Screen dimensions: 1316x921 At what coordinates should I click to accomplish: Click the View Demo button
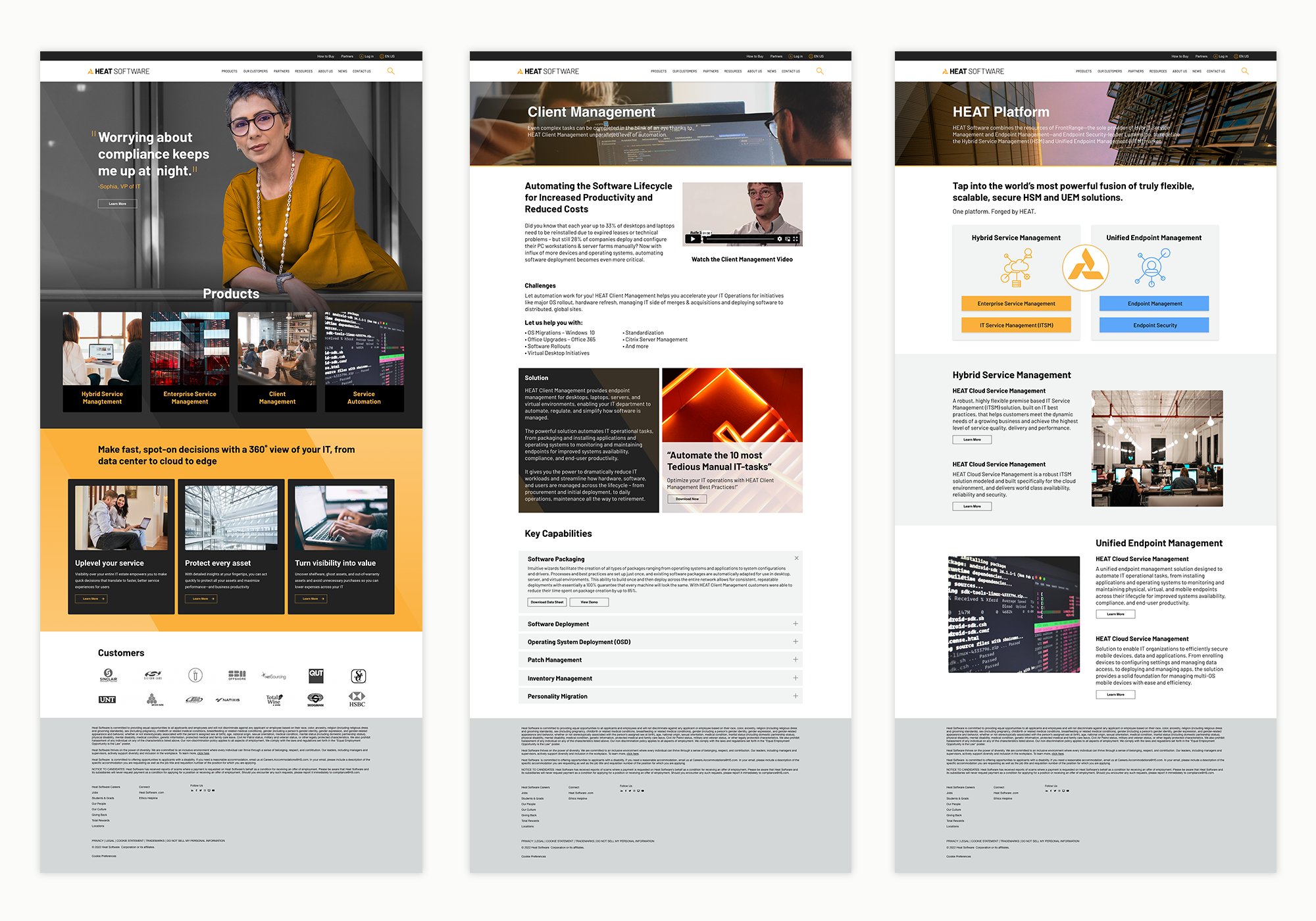pyautogui.click(x=589, y=602)
